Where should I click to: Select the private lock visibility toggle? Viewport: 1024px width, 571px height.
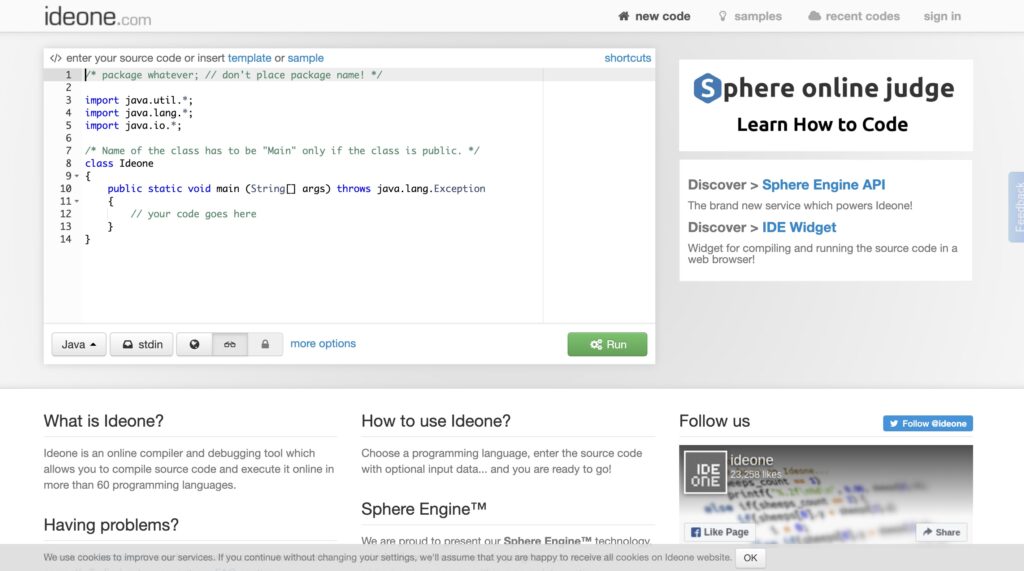(x=265, y=344)
